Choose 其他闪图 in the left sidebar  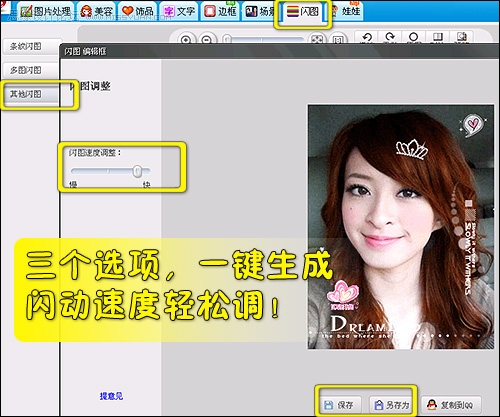click(x=31, y=94)
